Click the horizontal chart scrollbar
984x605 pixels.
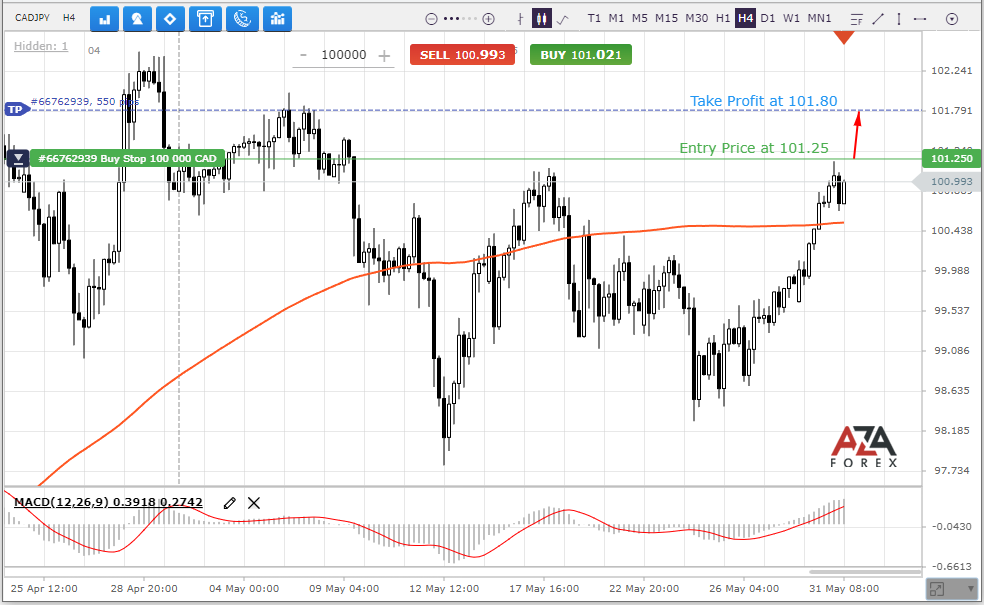coord(865,572)
